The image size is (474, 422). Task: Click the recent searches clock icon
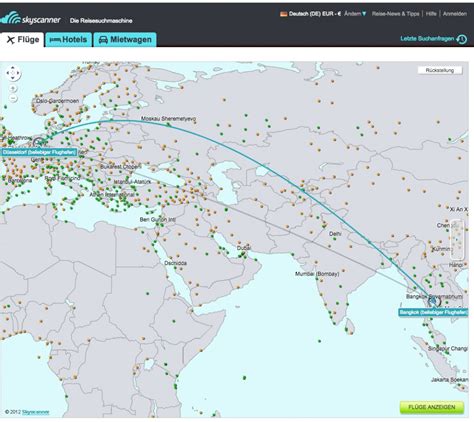(x=462, y=39)
